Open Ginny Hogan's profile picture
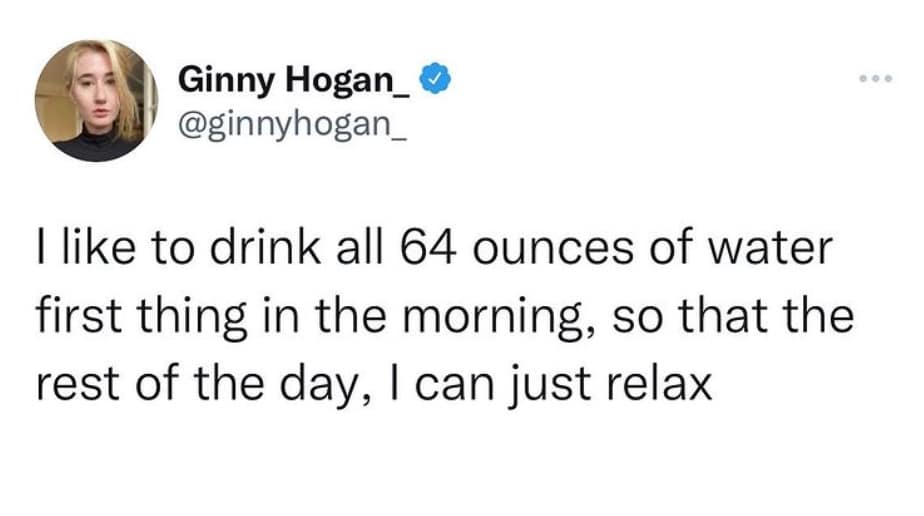Screen dimensions: 924x516 tap(97, 100)
